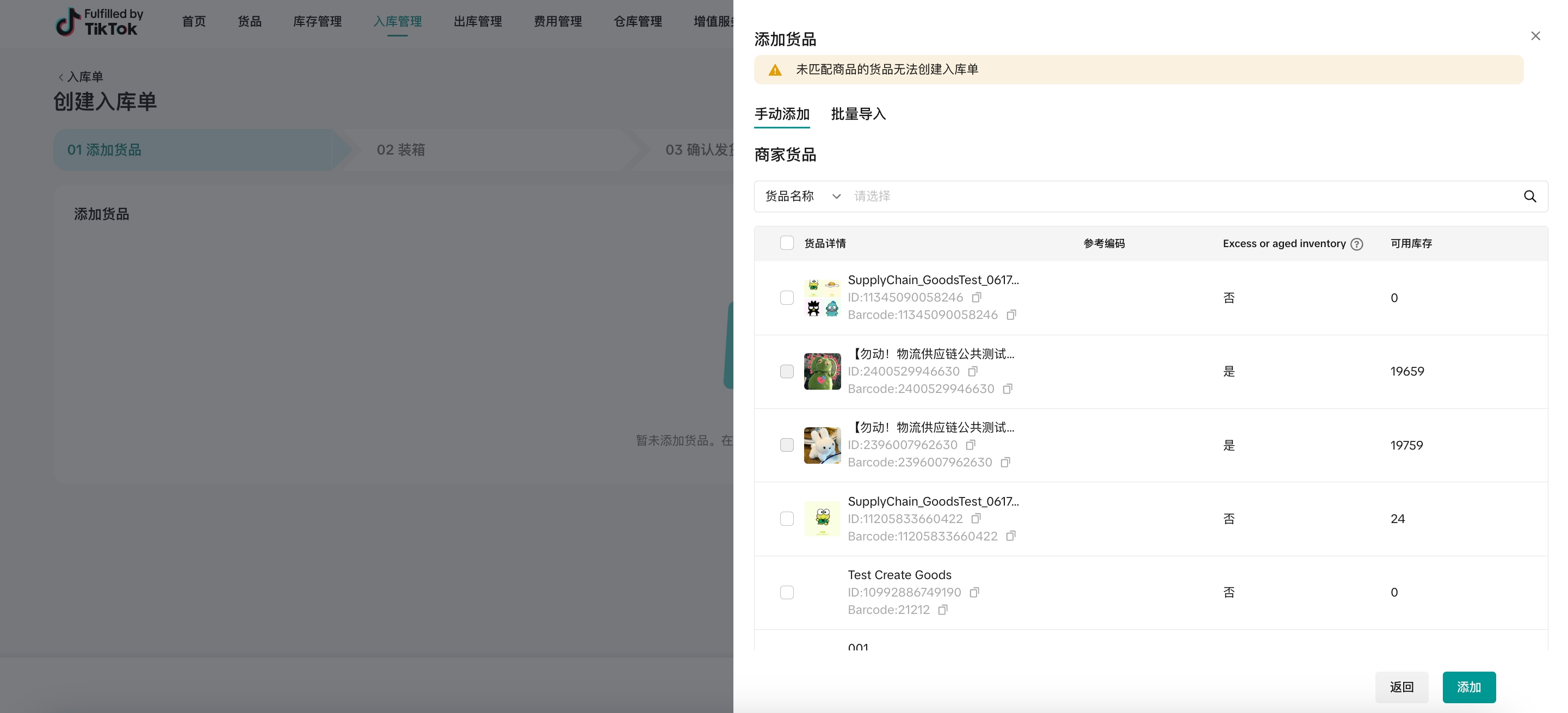Click the teal 添加 button
Screen dimensions: 1568x713
coord(1468,687)
